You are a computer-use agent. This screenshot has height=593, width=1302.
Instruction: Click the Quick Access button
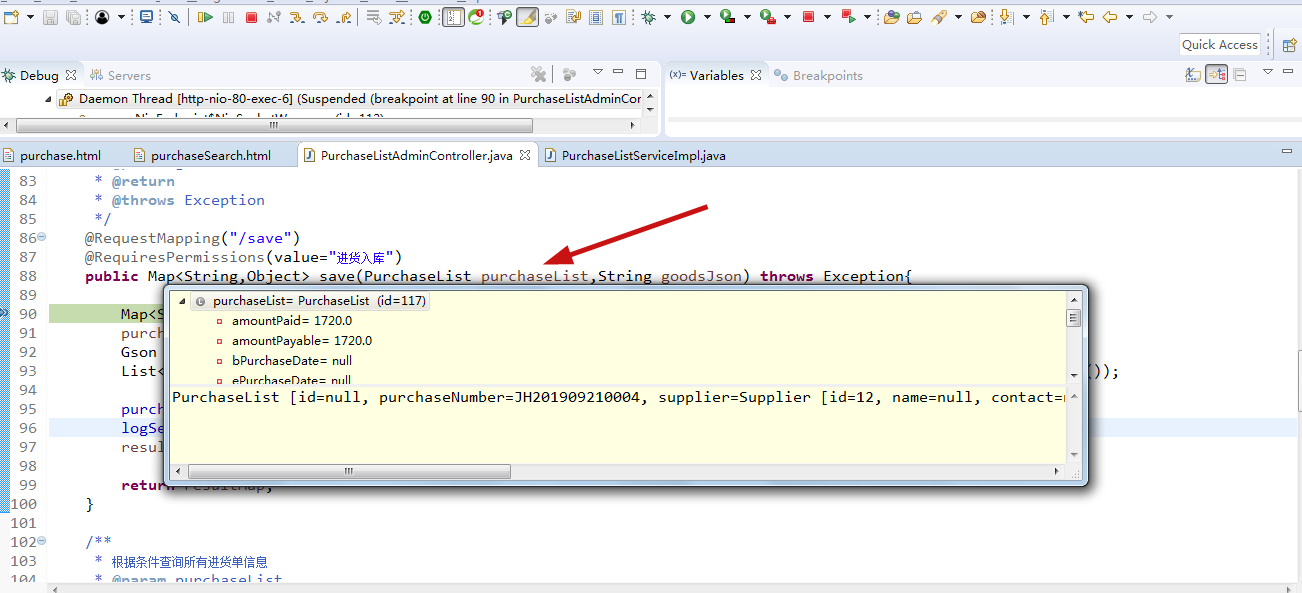click(x=1219, y=44)
